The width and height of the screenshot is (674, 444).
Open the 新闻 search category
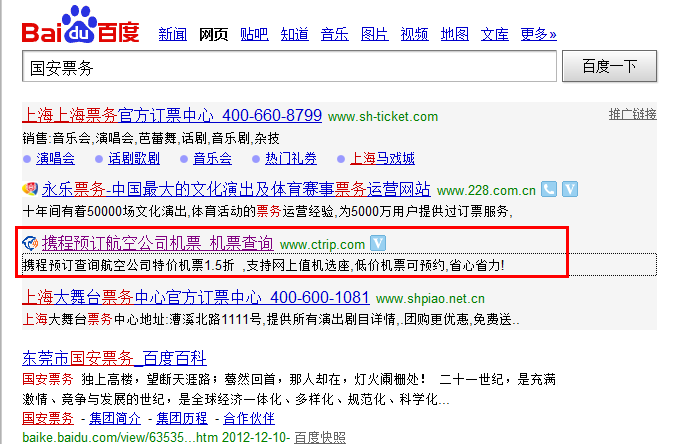(x=172, y=35)
